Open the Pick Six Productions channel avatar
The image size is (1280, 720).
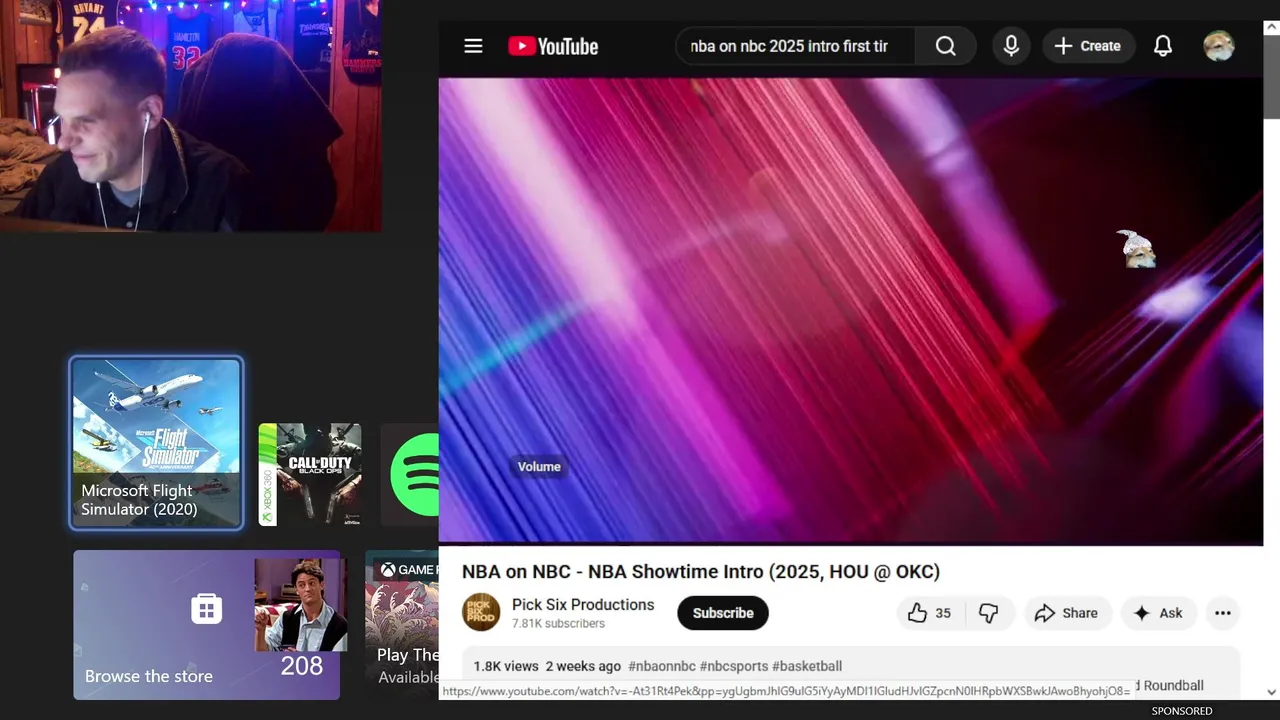tap(481, 612)
